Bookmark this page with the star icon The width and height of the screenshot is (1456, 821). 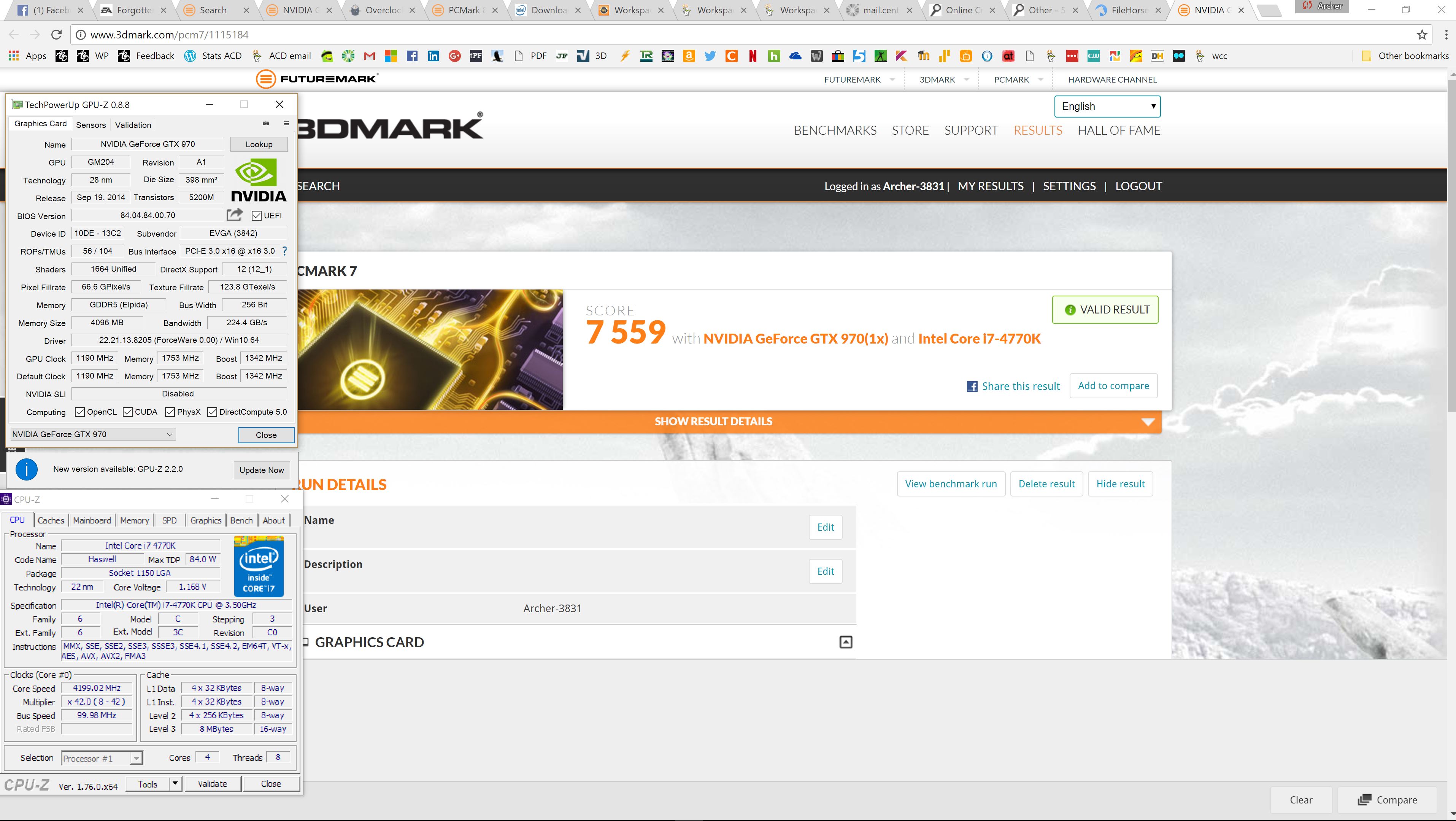[1422, 35]
